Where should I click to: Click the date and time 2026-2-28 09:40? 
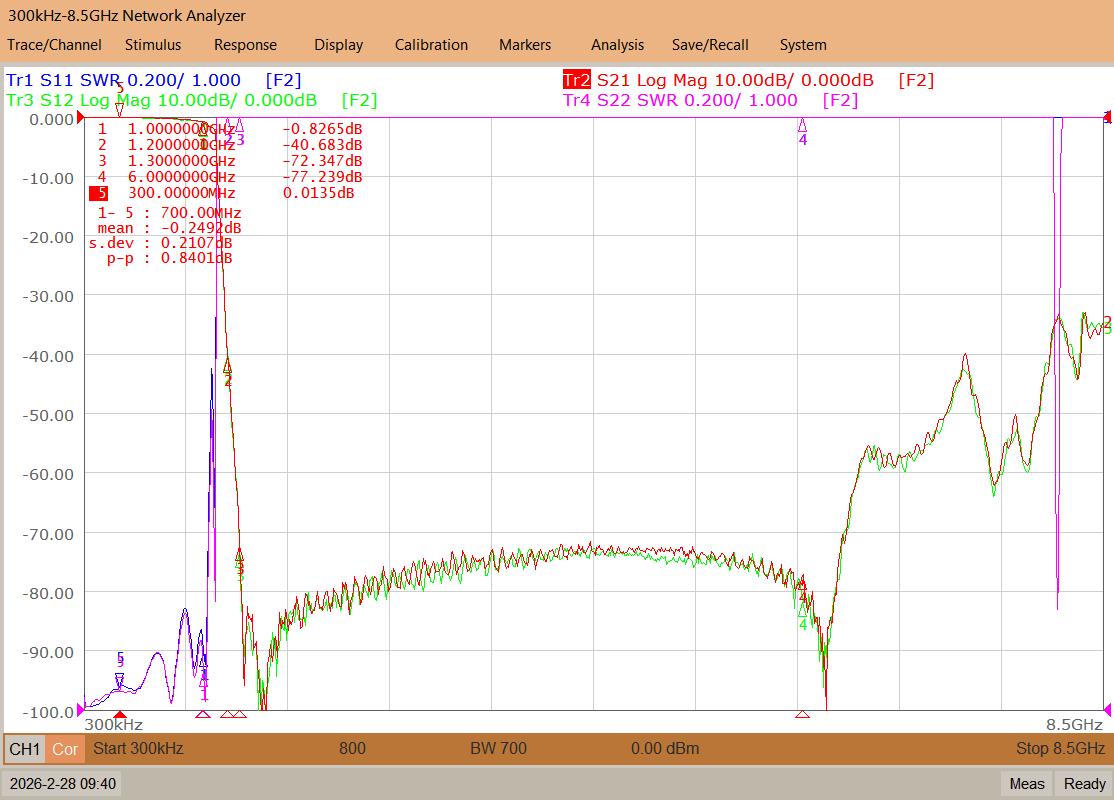pos(63,784)
